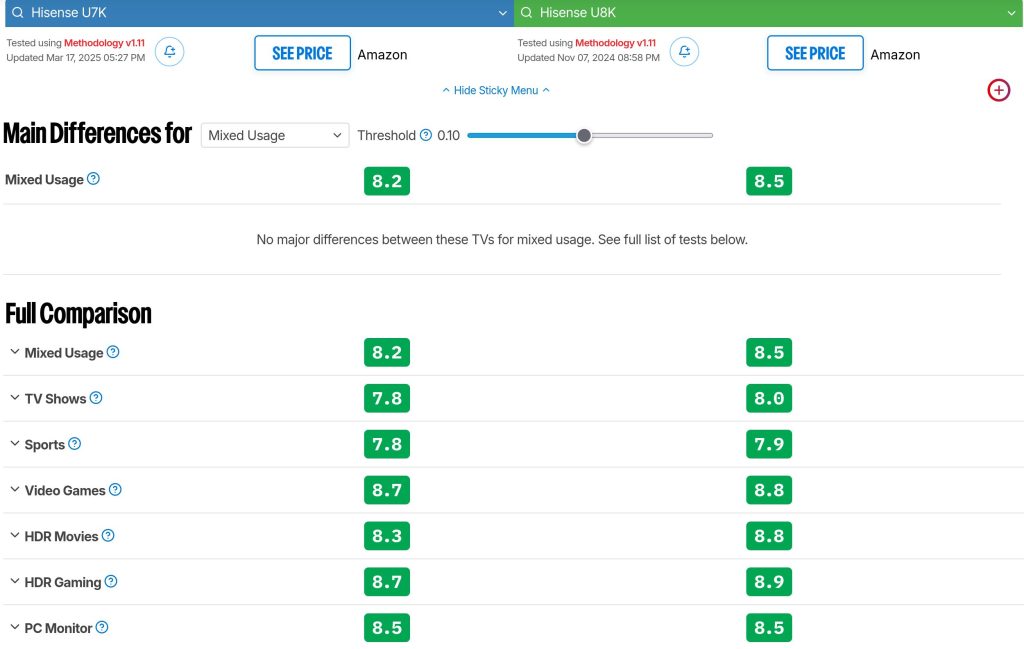This screenshot has width=1024, height=649.
Task: Click help icon beside Sports
Action: [74, 444]
